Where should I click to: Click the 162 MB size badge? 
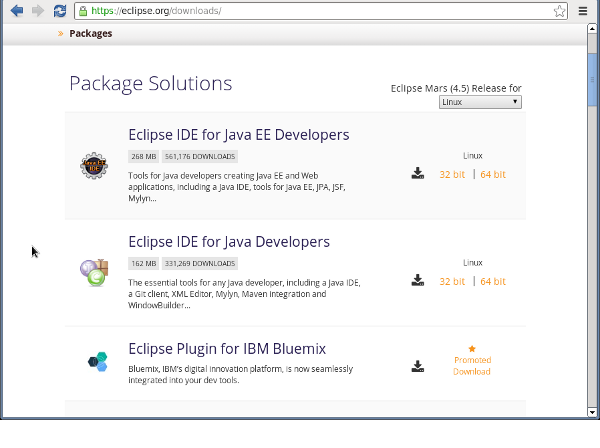point(143,264)
